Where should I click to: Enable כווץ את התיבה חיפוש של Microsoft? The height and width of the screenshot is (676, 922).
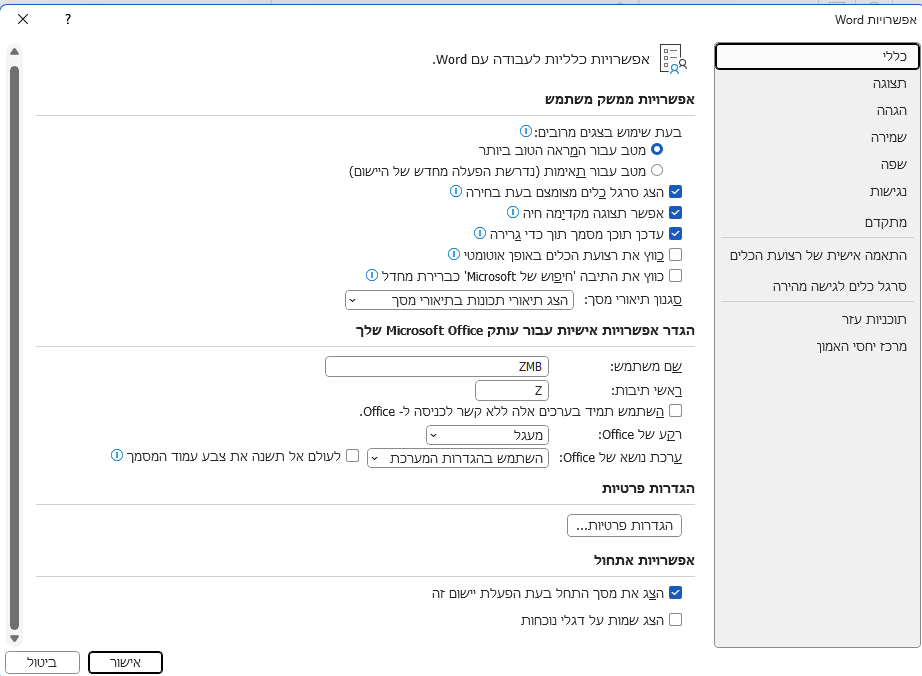coord(676,276)
